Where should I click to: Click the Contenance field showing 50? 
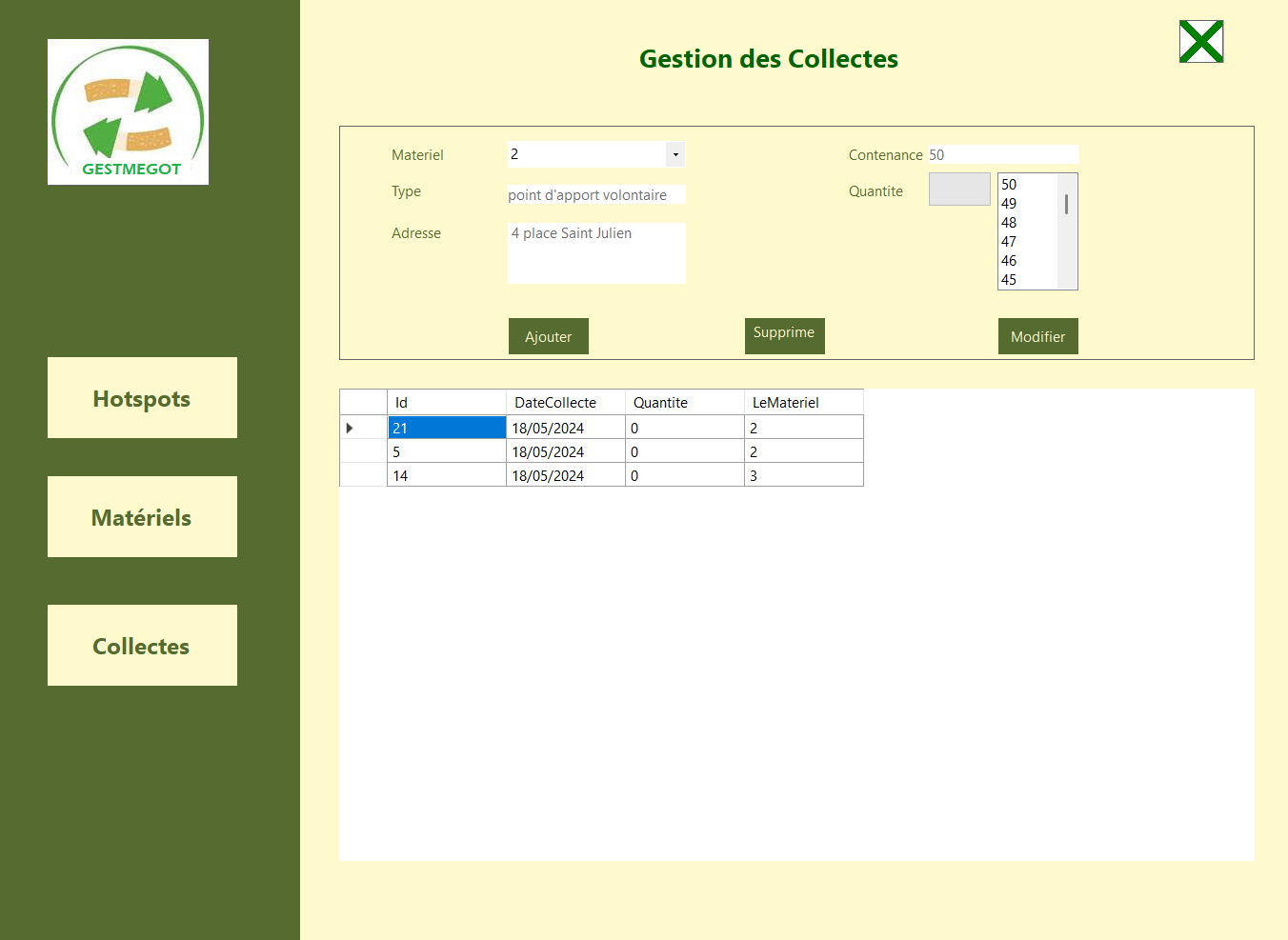(x=1002, y=154)
